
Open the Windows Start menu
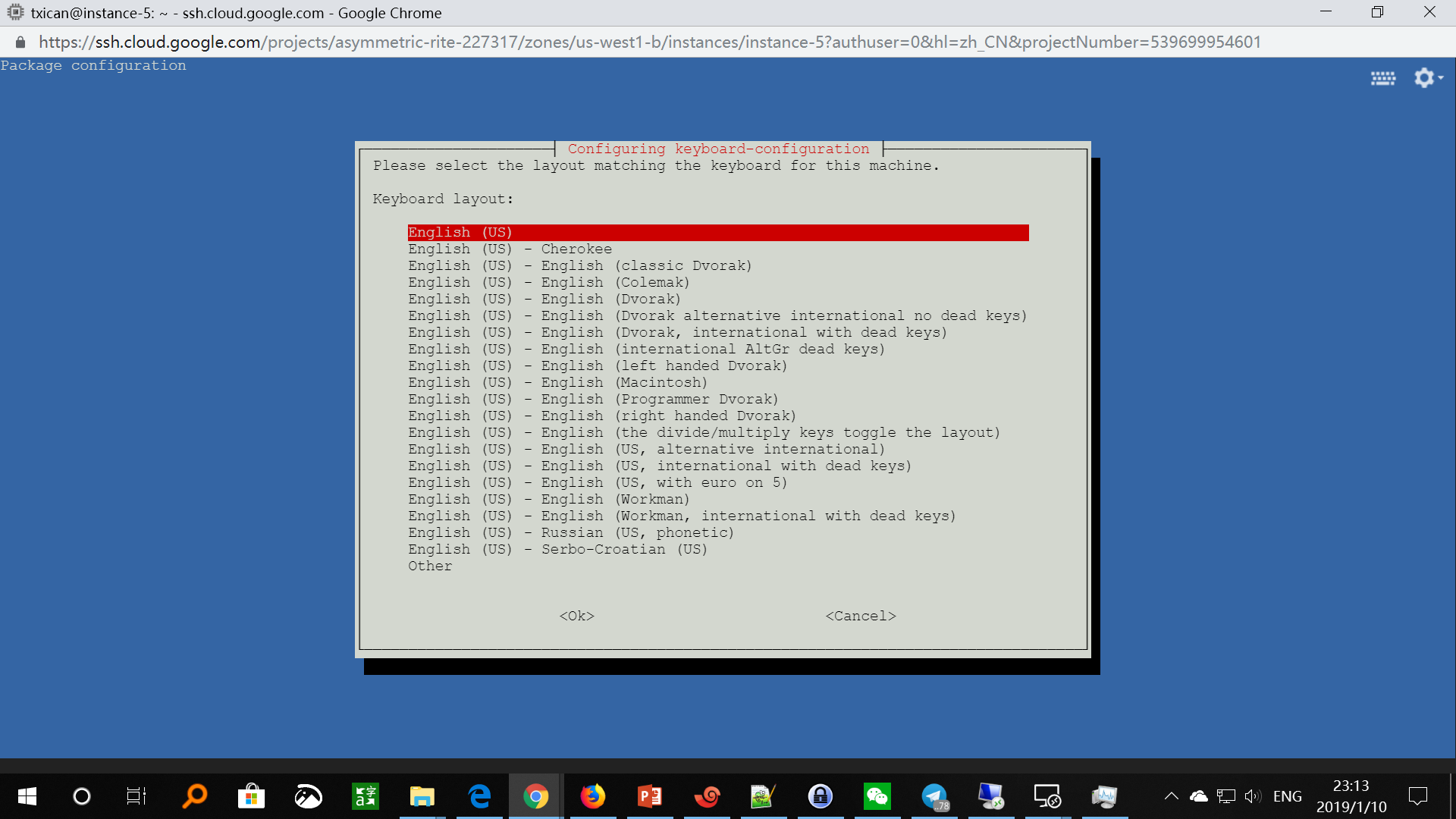pos(27,796)
